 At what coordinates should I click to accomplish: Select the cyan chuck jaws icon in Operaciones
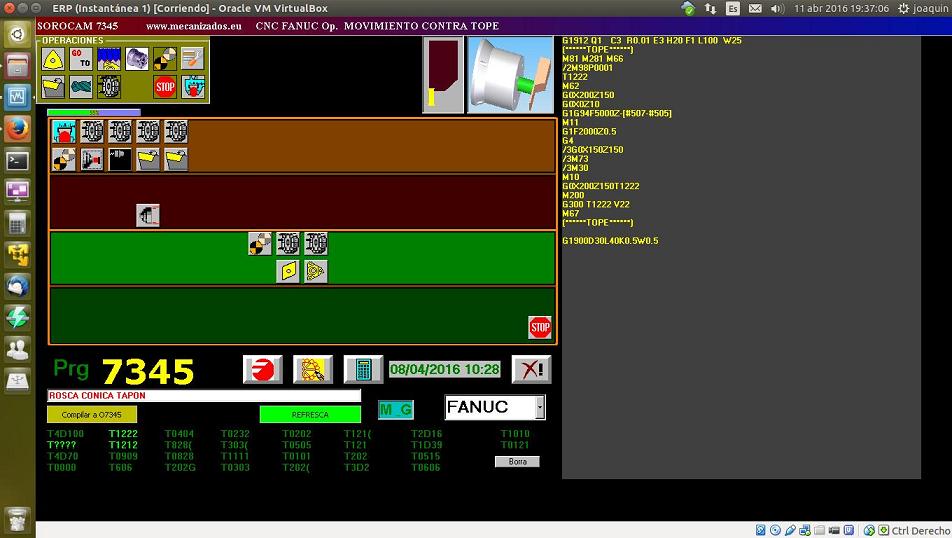pos(193,87)
